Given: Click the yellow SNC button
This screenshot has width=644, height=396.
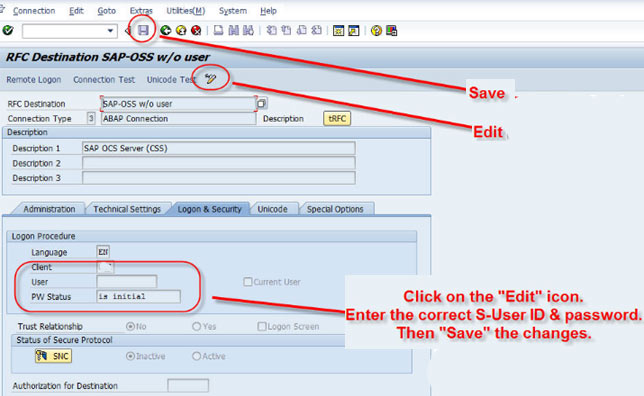Looking at the screenshot, I should pyautogui.click(x=53, y=356).
